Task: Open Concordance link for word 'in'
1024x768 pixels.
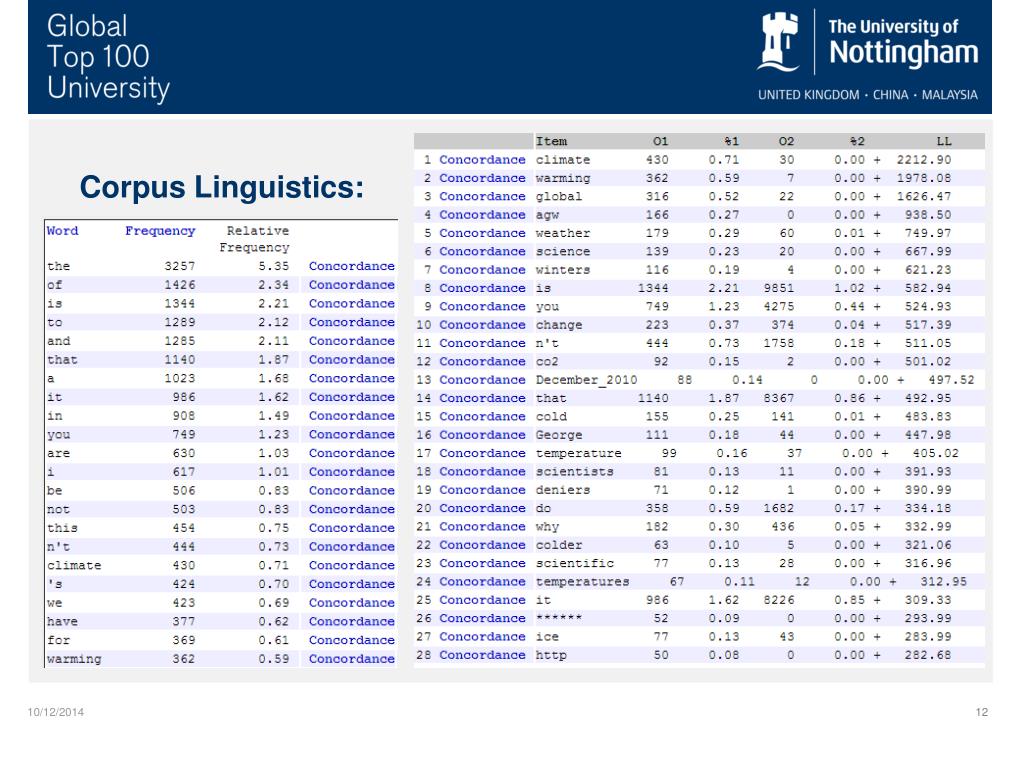Action: (351, 415)
